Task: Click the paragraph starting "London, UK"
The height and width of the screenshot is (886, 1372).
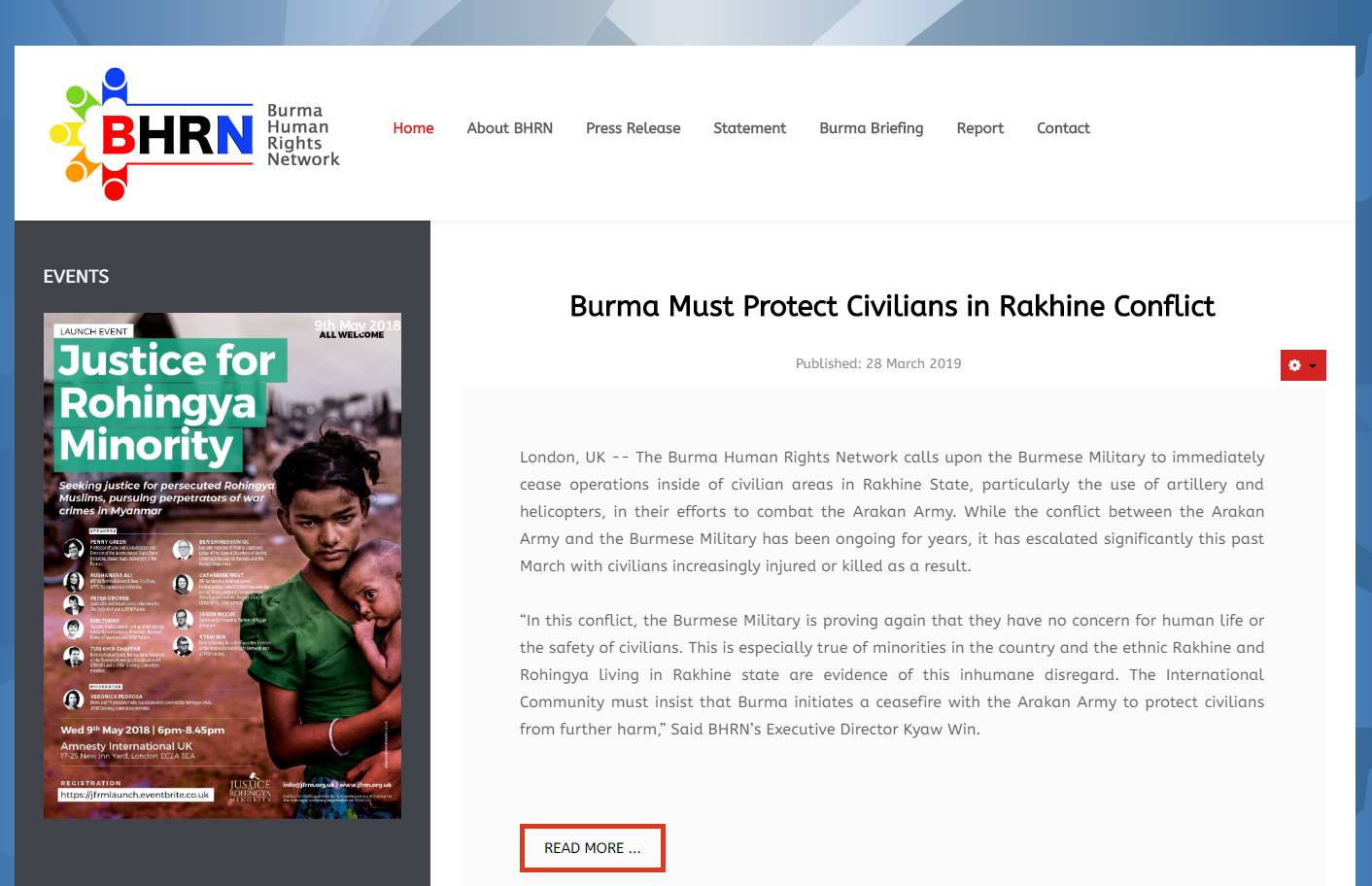Action: (x=892, y=511)
